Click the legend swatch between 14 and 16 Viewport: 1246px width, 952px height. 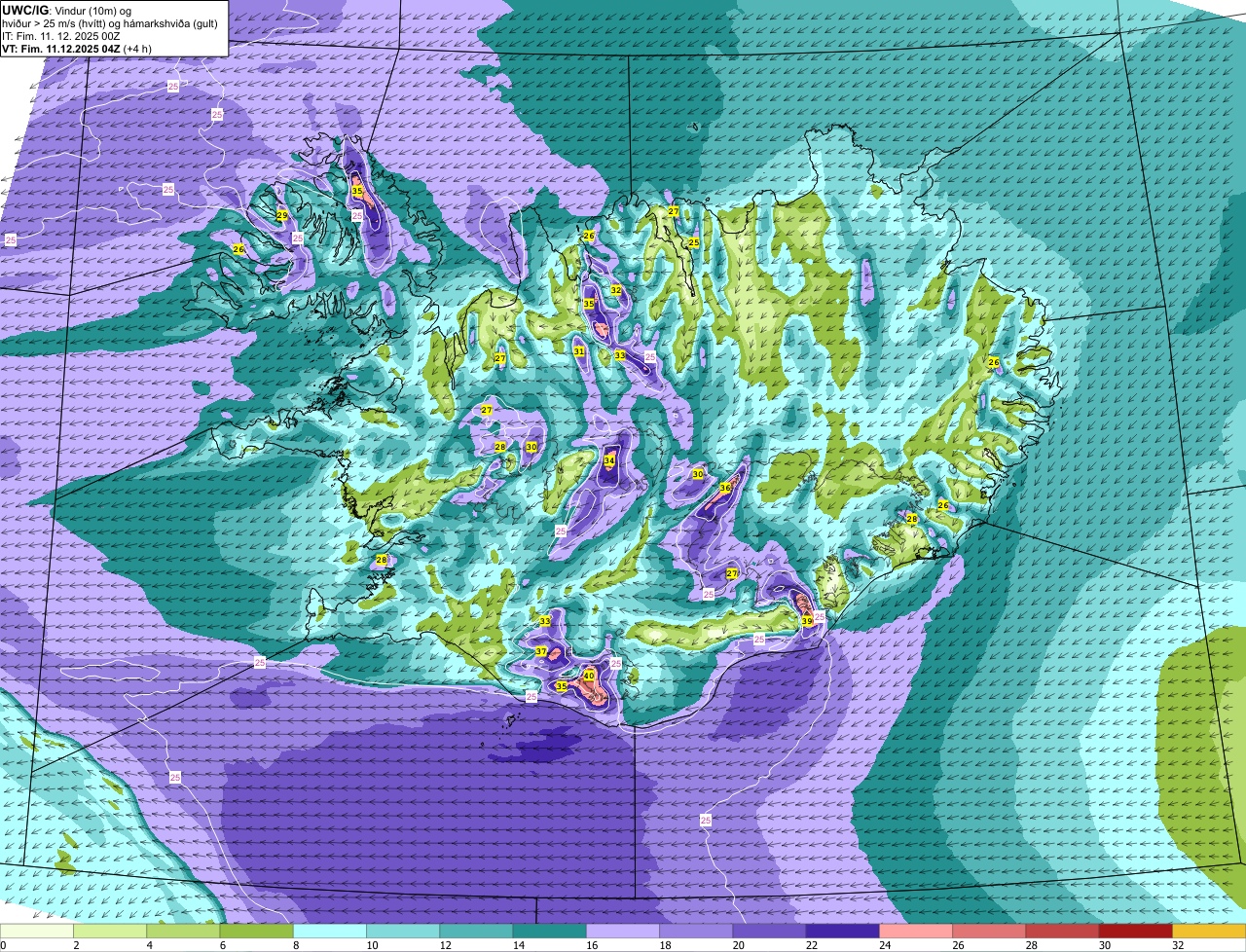pyautogui.click(x=550, y=931)
